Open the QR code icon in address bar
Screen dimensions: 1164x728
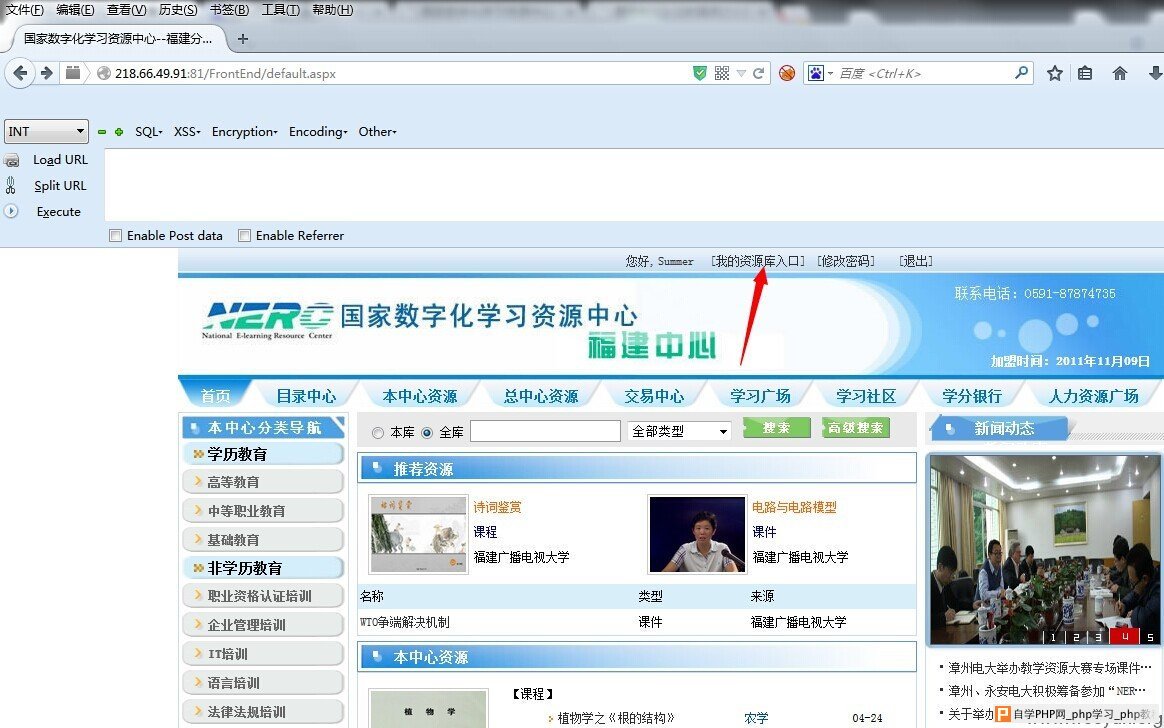point(722,73)
